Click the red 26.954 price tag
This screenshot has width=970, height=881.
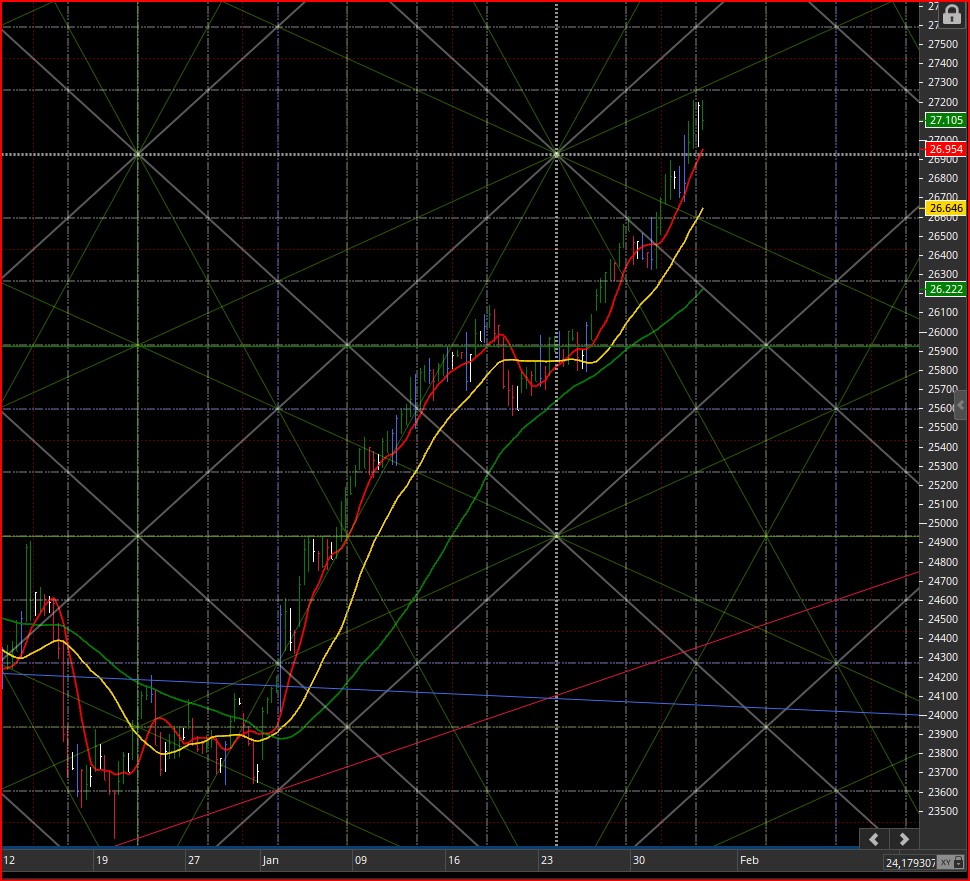click(946, 149)
